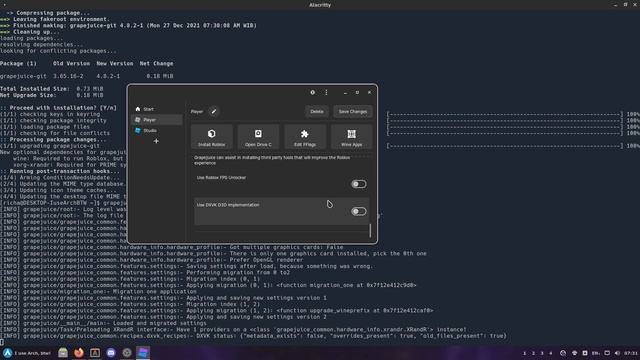Click the round info icon in Grapejuice header
640x360 pixels.
313,93
